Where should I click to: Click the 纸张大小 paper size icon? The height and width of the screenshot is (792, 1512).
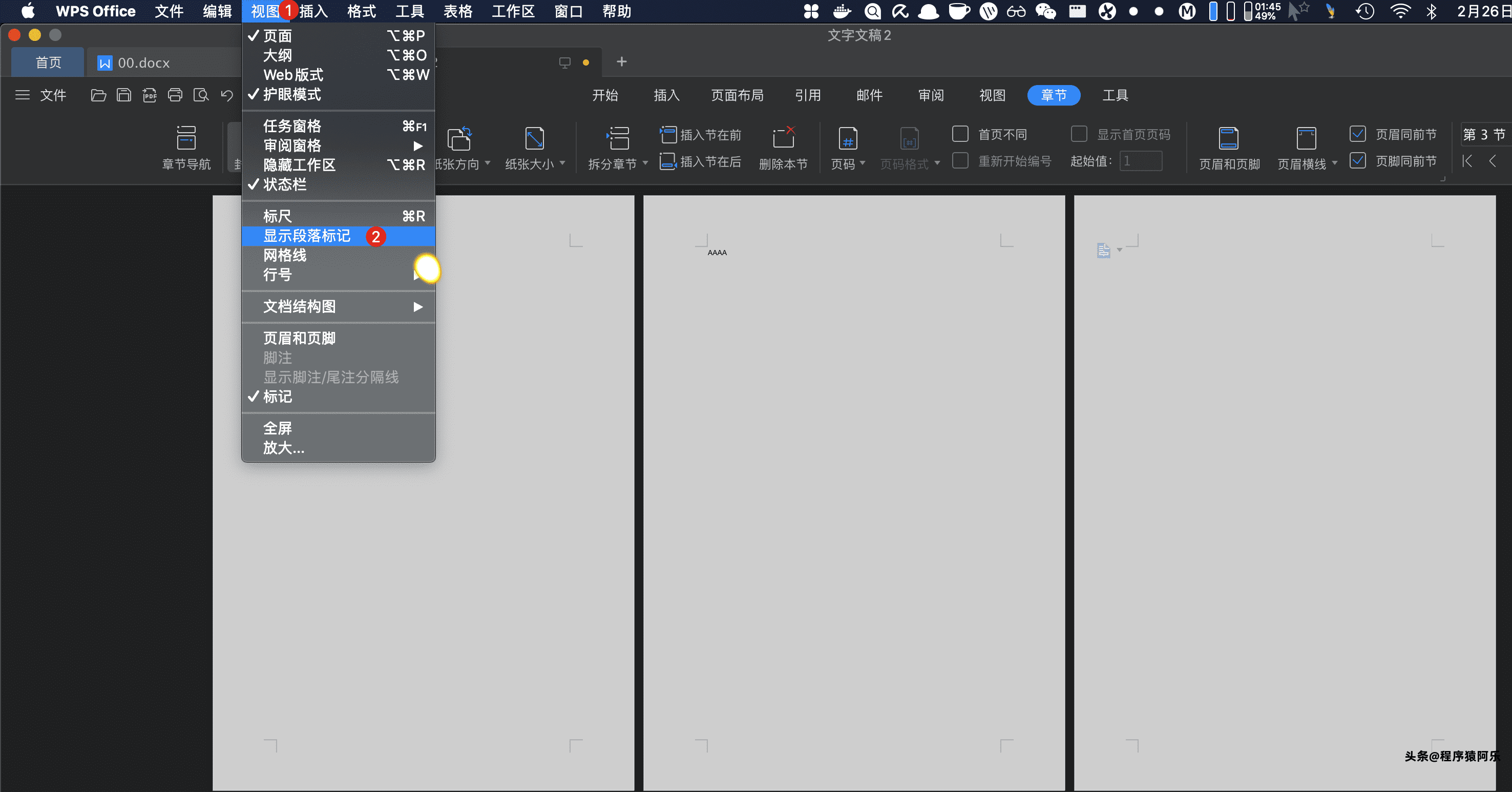534,138
